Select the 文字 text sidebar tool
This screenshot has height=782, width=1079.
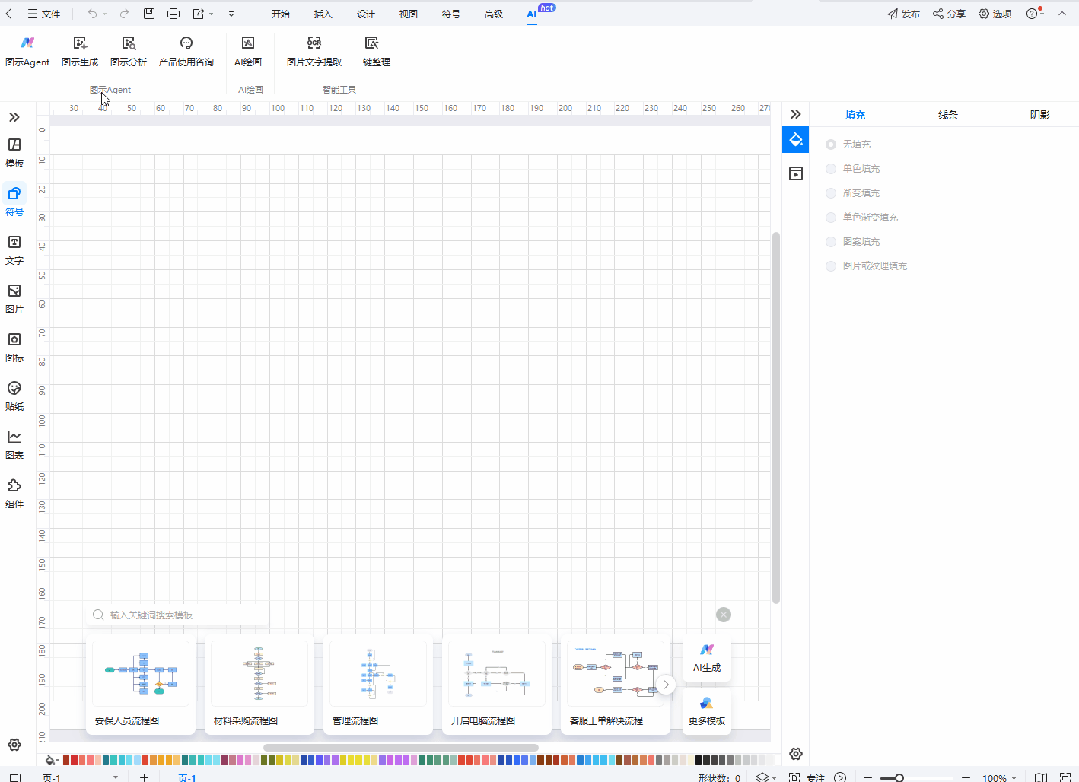point(14,250)
